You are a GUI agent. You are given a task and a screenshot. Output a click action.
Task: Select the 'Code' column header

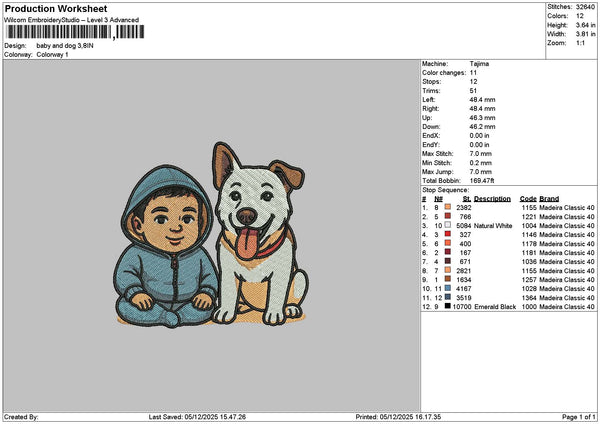tap(528, 199)
